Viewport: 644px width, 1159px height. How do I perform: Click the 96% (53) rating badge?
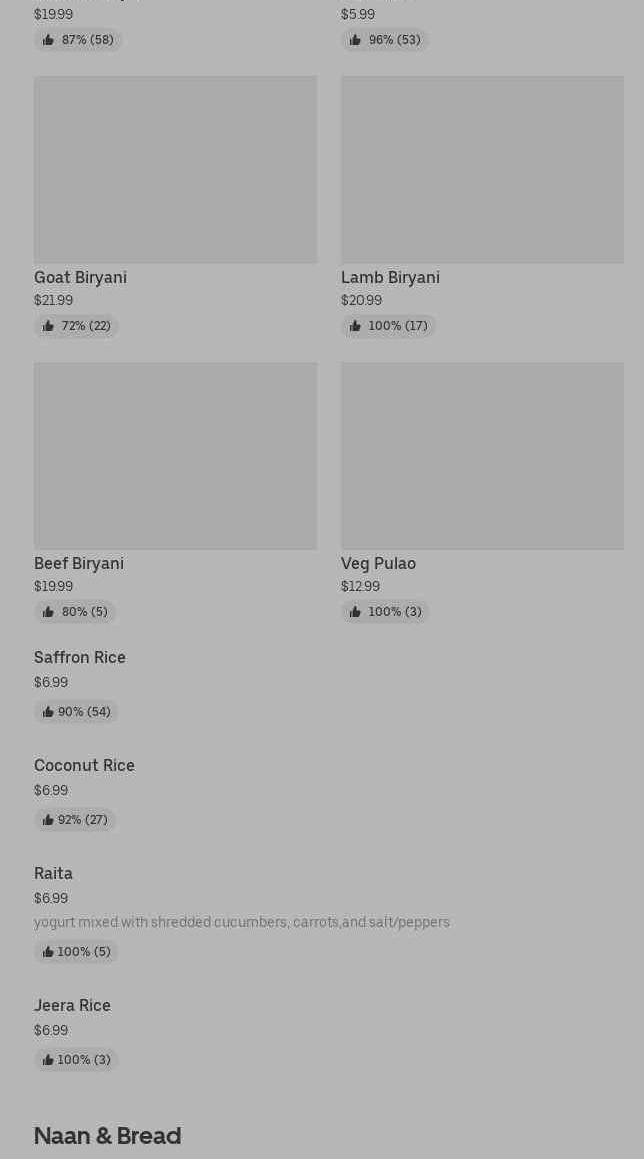[385, 40]
